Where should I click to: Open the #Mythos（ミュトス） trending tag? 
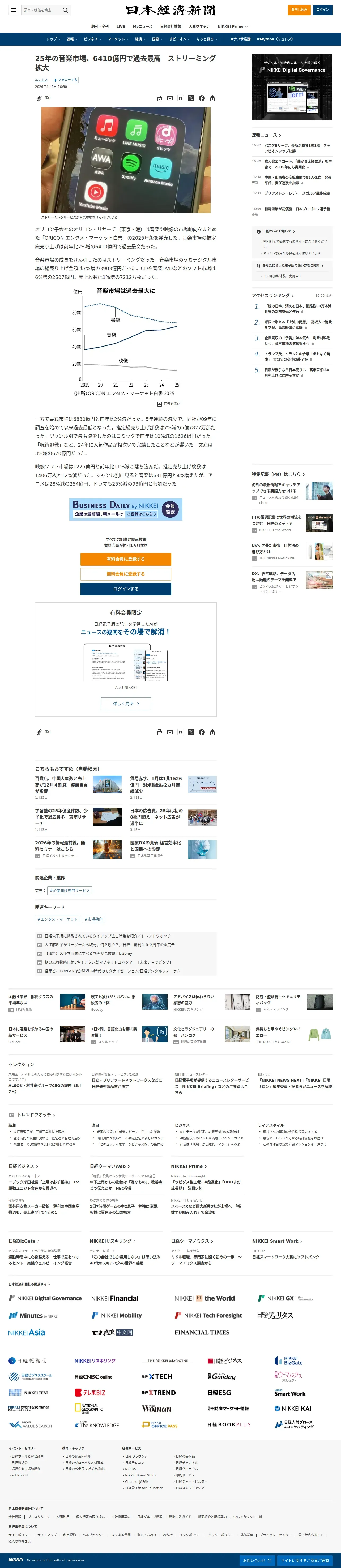pyautogui.click(x=275, y=39)
